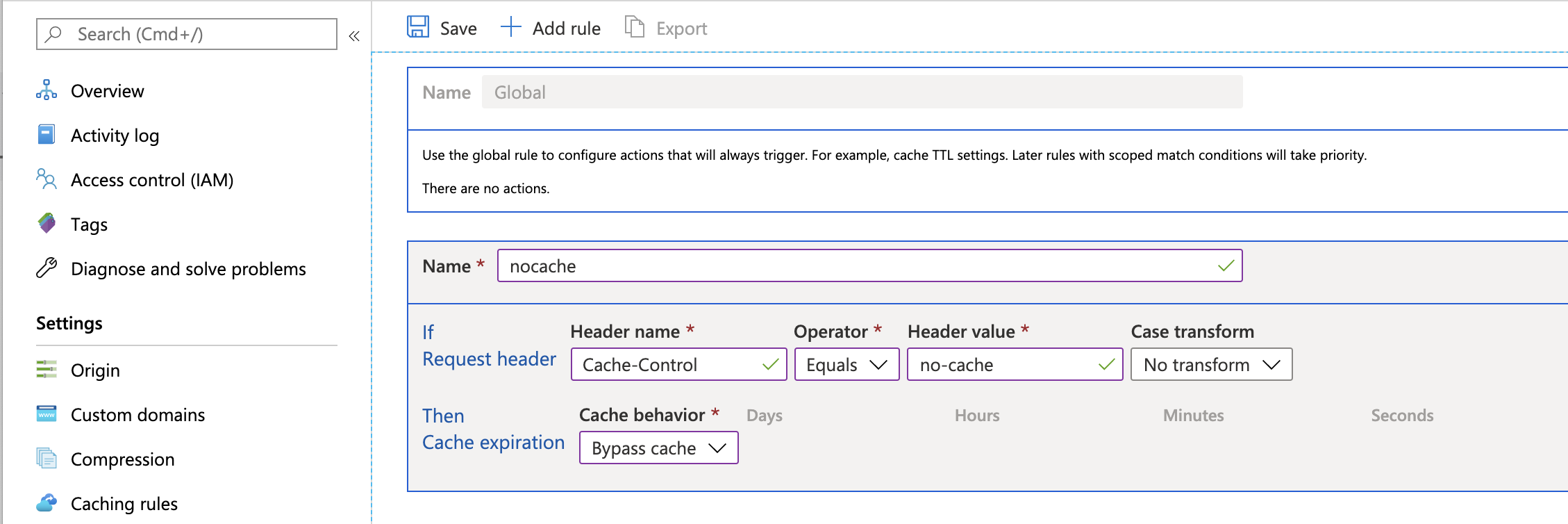
Task: Click the rule Name field containing nocache
Action: 869,266
